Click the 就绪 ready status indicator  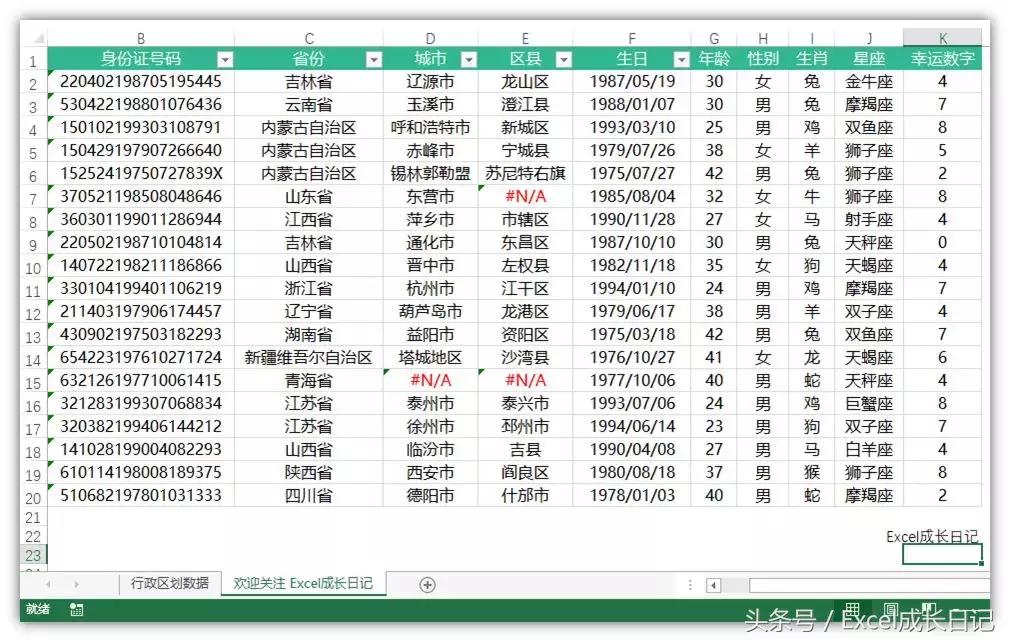pyautogui.click(x=37, y=608)
